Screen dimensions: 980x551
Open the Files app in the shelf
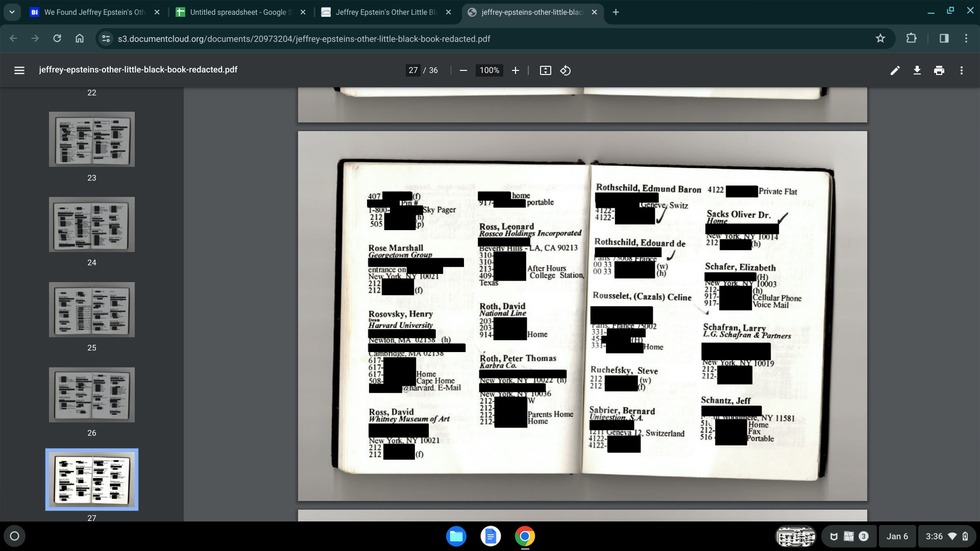pos(456,536)
